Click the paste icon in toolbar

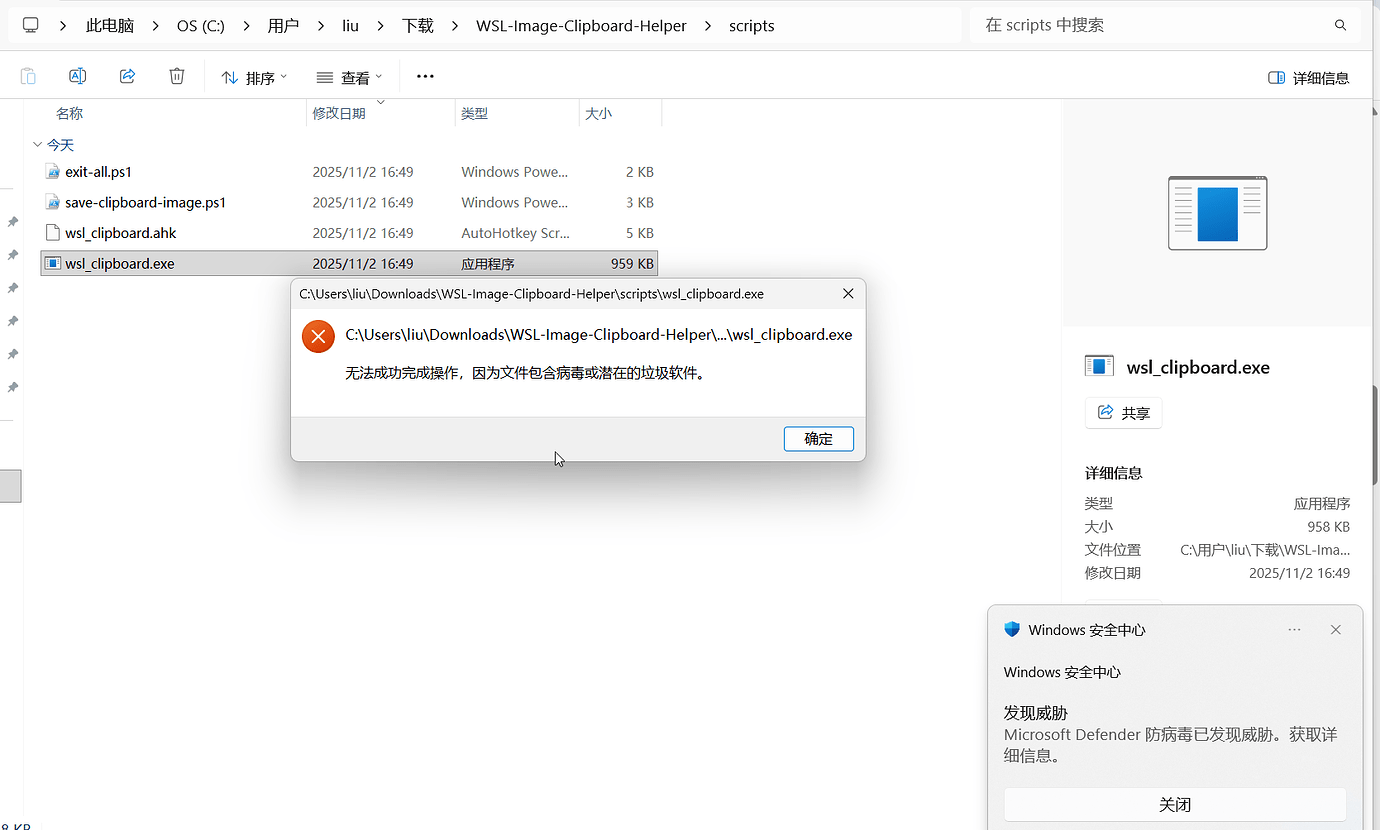pyautogui.click(x=28, y=76)
